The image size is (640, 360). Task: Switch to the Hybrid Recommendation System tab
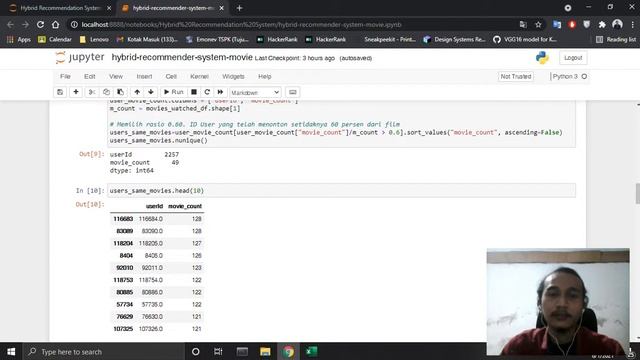[x=60, y=8]
